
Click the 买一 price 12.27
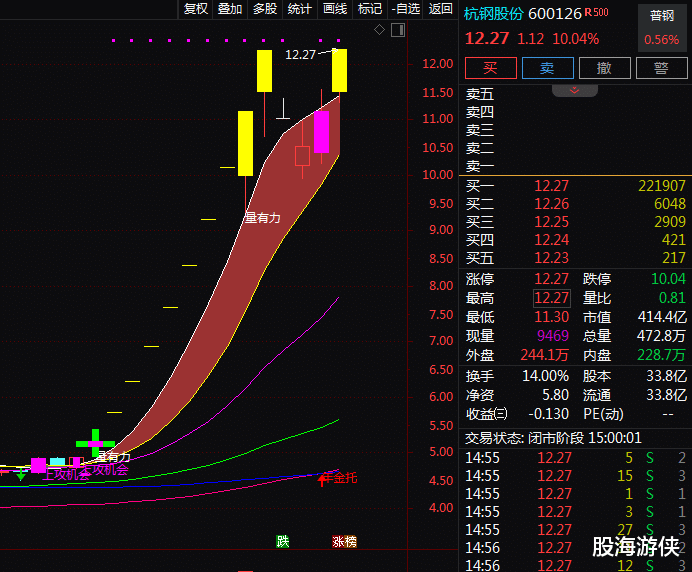point(551,186)
